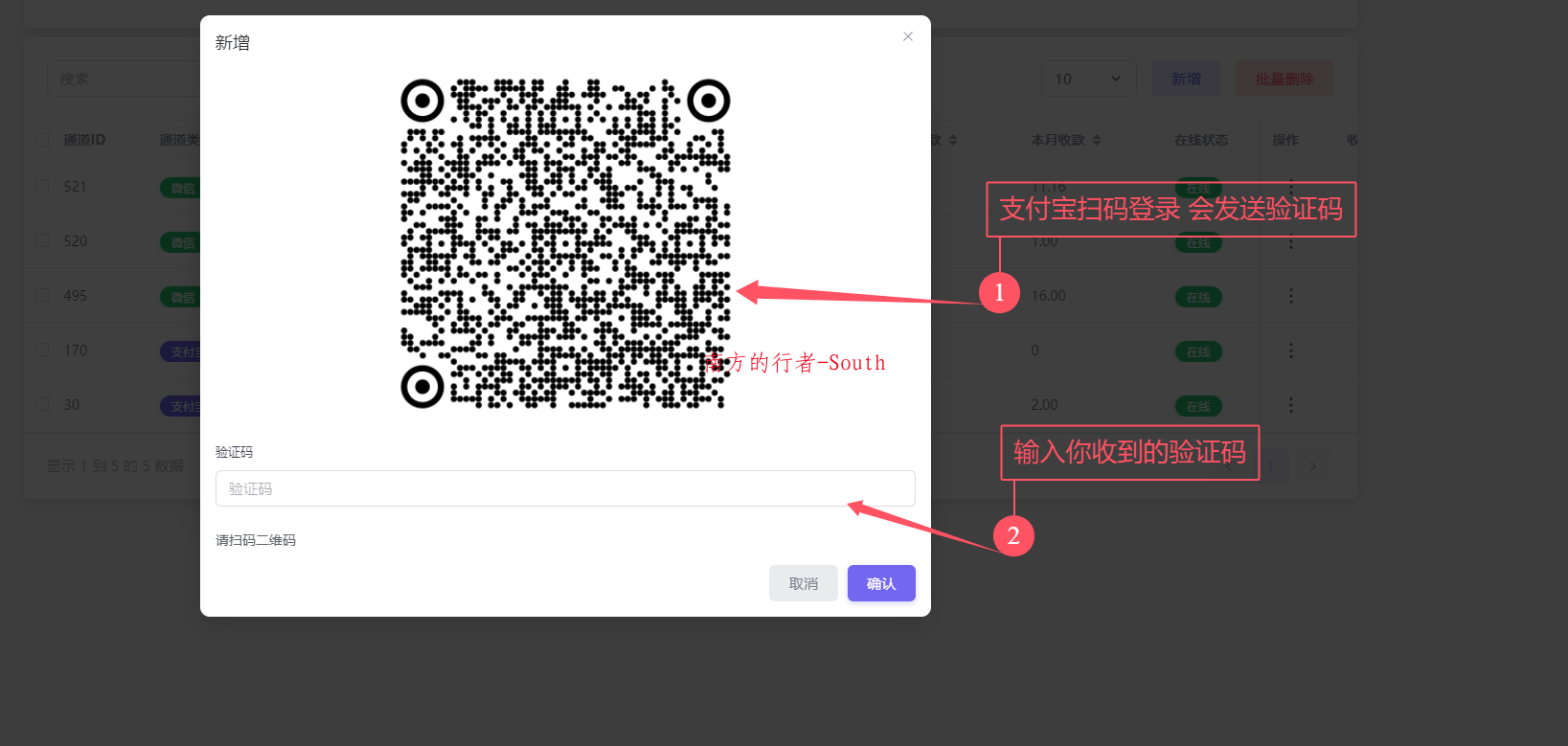Screen dimensions: 1568x746
Task: Open the page size dropdown showing 10
Action: tap(1089, 79)
